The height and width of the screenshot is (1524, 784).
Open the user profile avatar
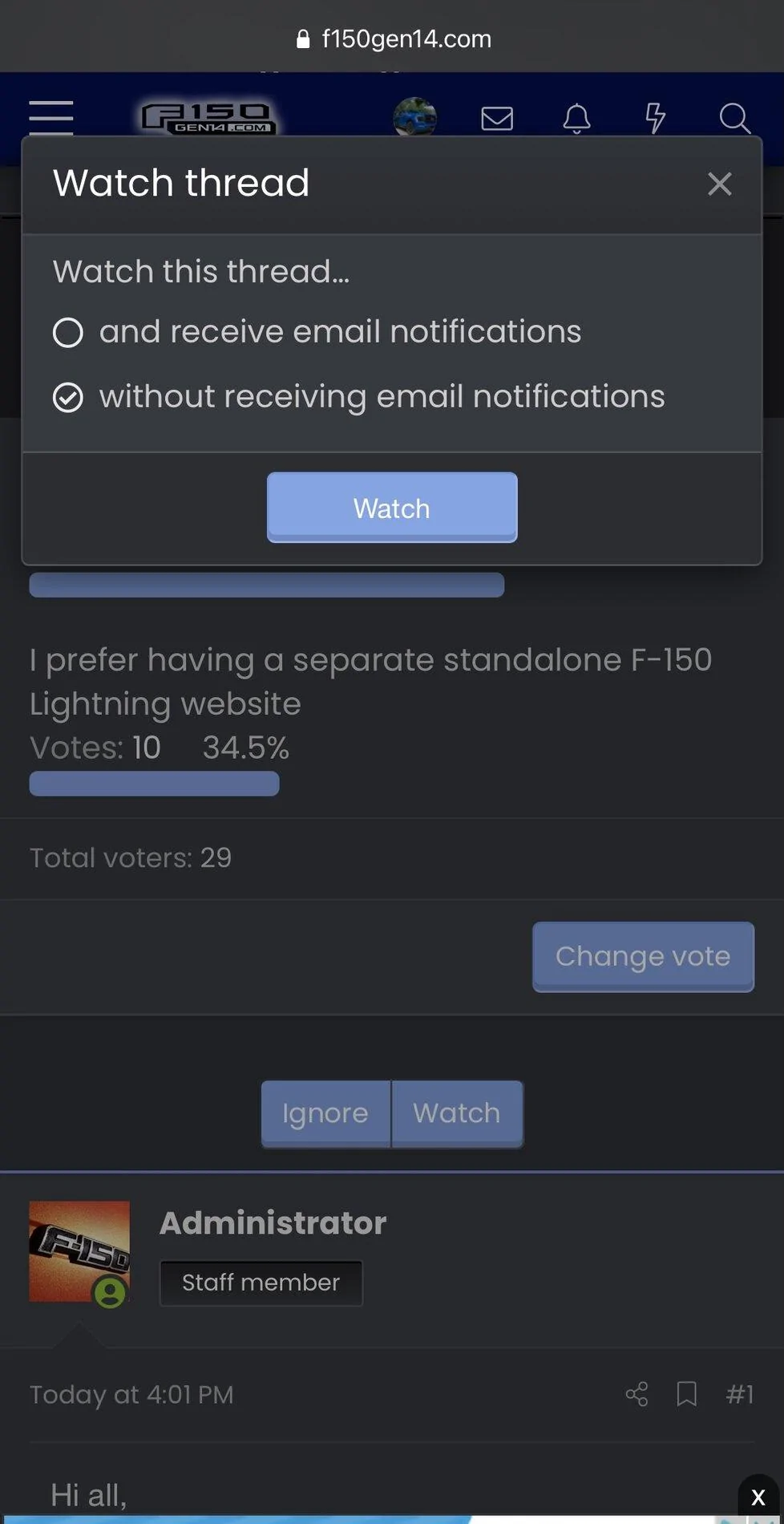pos(414,117)
